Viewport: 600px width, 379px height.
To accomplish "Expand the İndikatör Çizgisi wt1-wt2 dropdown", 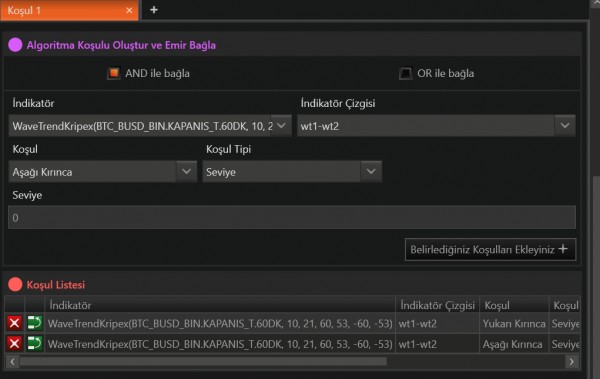I will (436, 126).
